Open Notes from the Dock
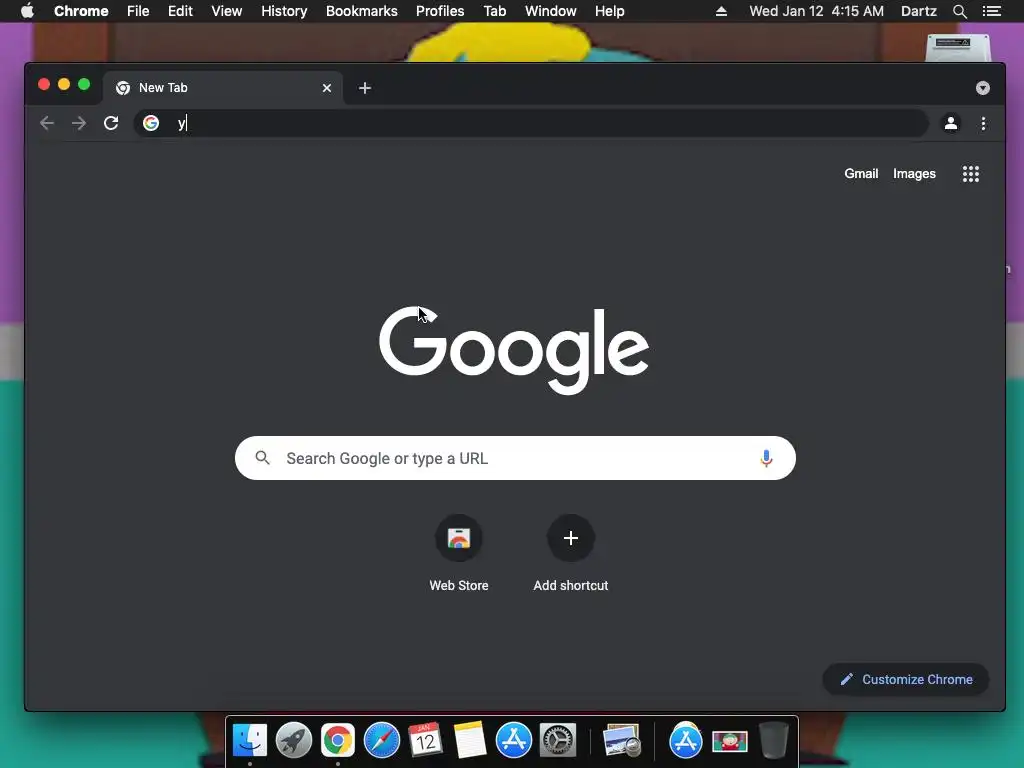This screenshot has width=1024, height=768. [470, 741]
